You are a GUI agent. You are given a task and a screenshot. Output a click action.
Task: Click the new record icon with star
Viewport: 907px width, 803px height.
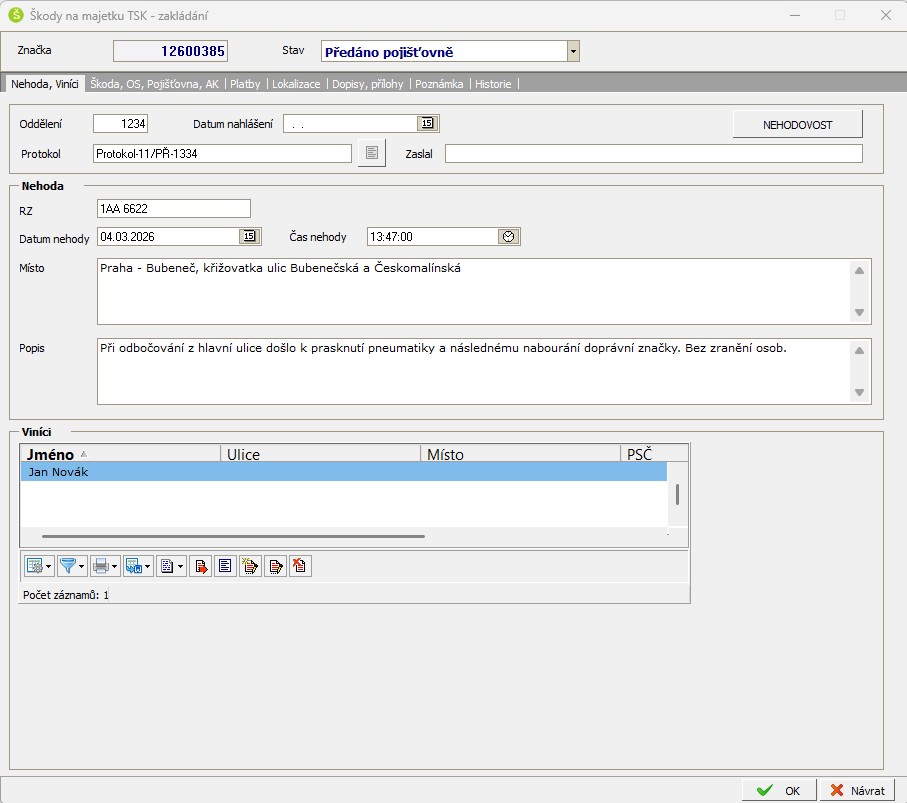(250, 566)
